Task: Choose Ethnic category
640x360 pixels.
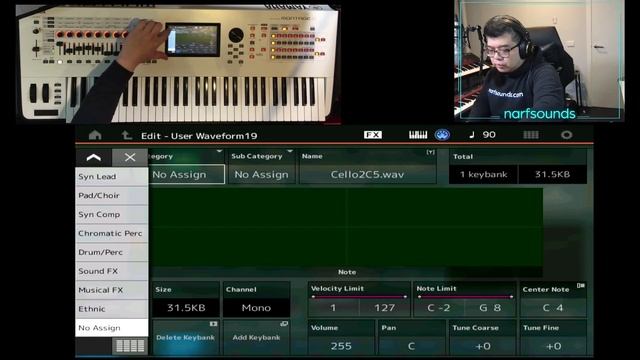Action: point(111,309)
